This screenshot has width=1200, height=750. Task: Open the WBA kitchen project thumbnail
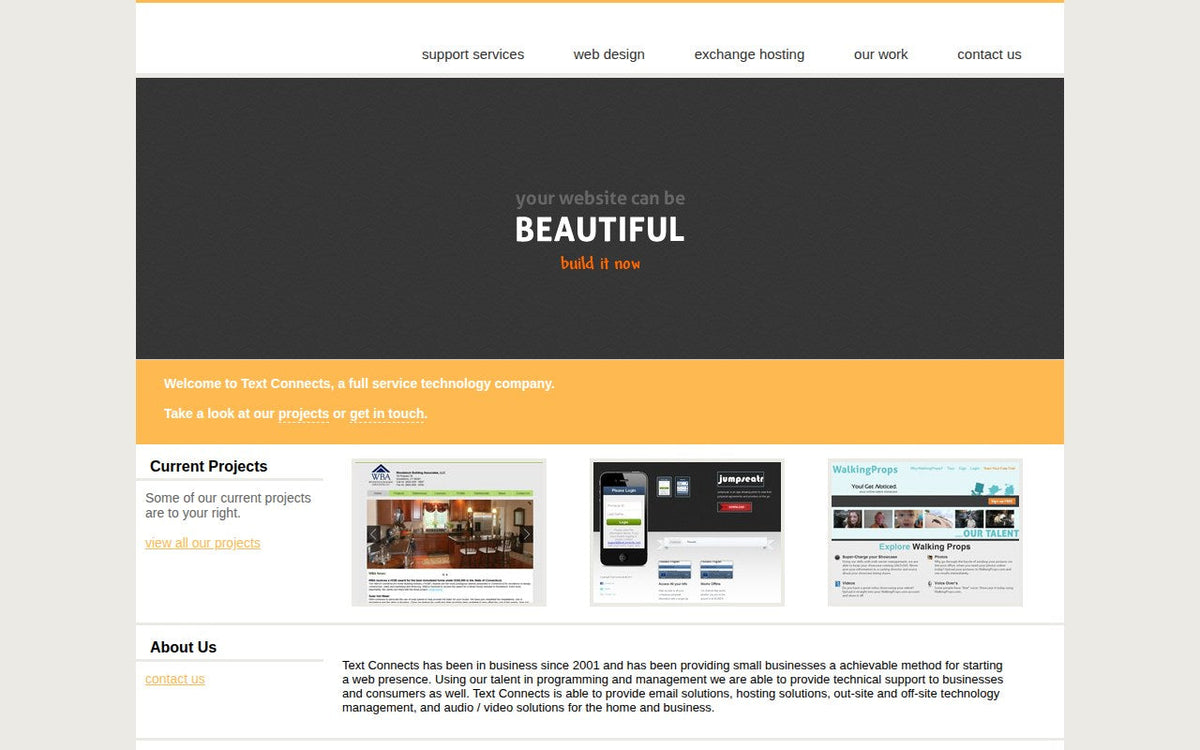click(x=449, y=532)
